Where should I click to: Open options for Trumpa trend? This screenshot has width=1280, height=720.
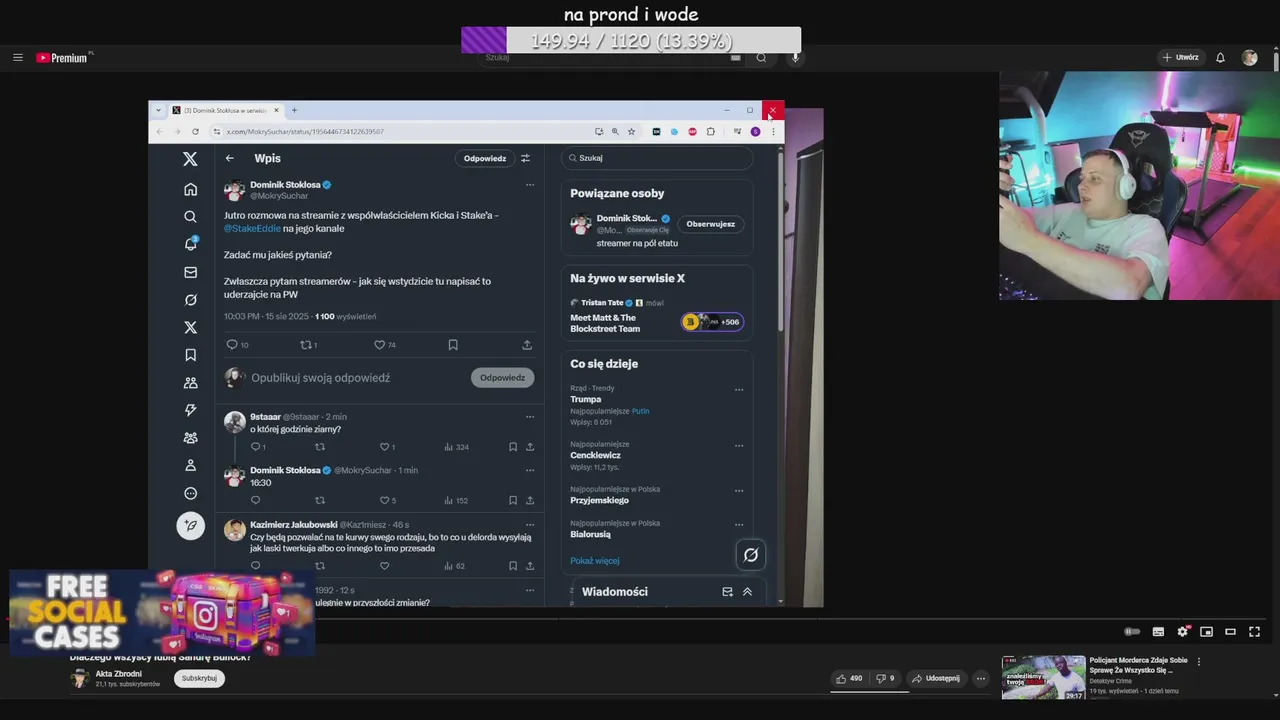[x=739, y=390]
